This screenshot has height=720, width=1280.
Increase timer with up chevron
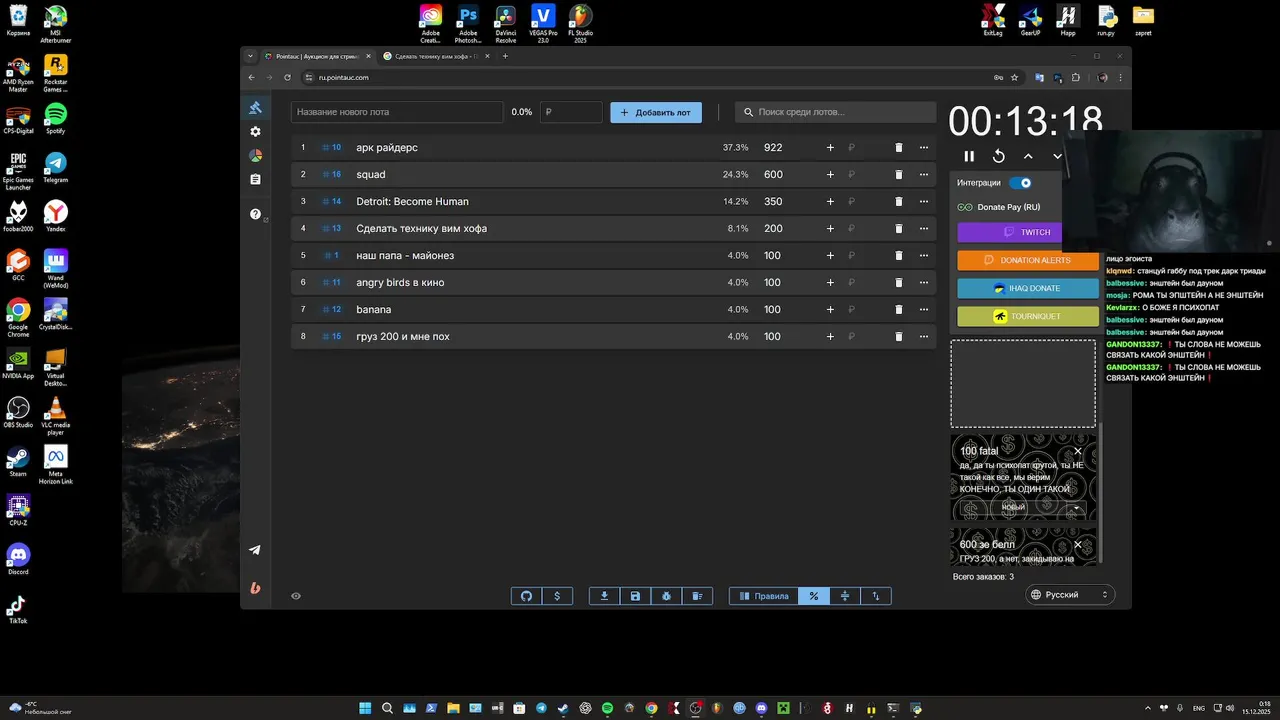click(x=1028, y=156)
